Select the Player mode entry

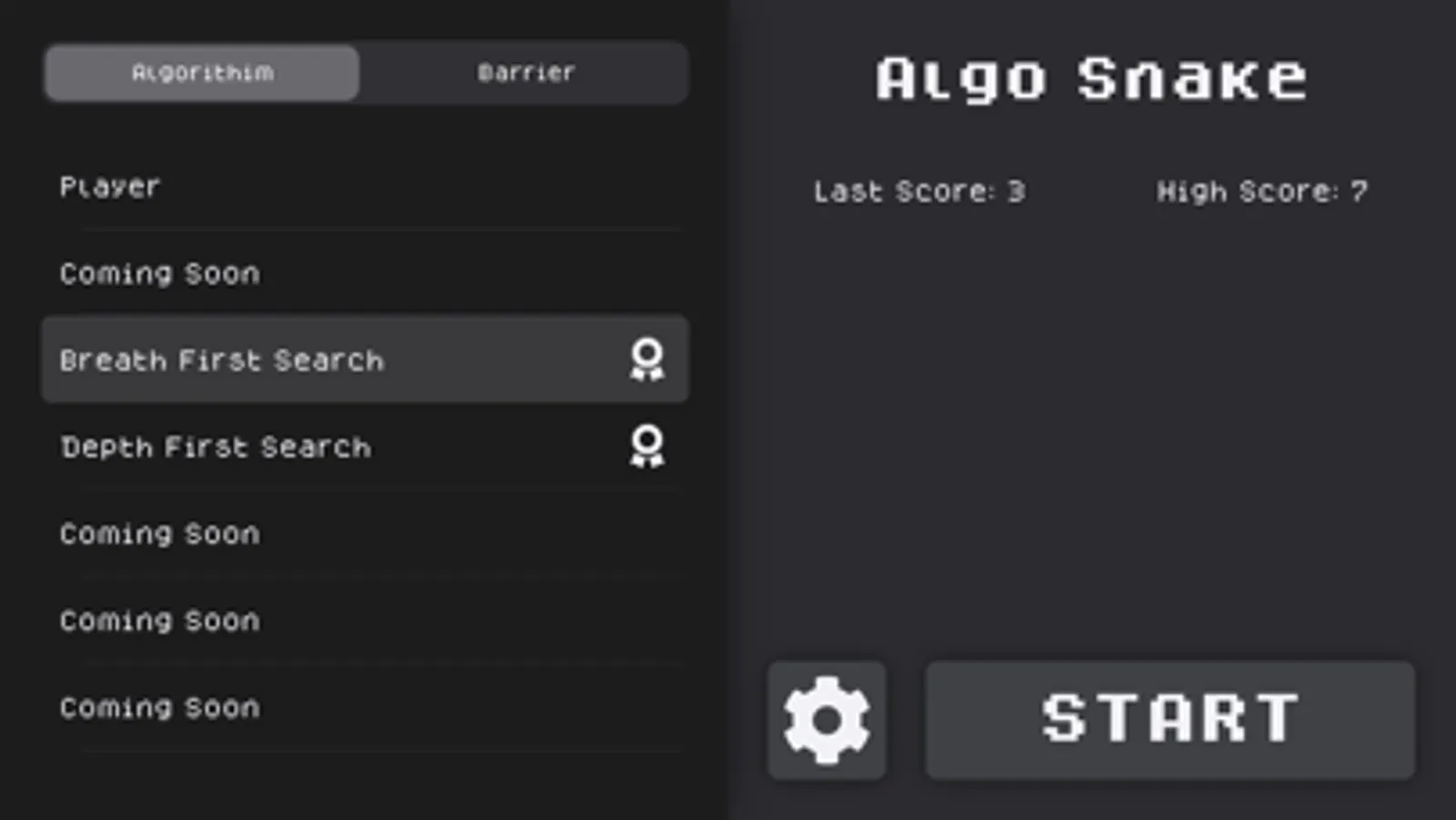tap(364, 187)
